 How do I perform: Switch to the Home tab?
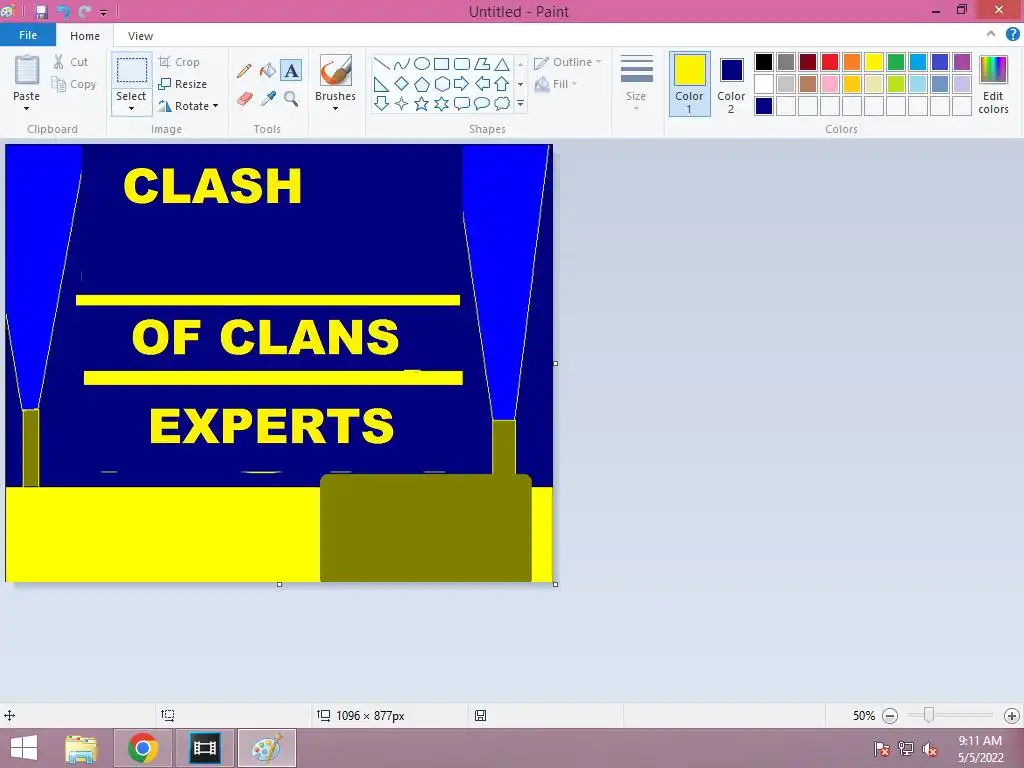pyautogui.click(x=85, y=36)
